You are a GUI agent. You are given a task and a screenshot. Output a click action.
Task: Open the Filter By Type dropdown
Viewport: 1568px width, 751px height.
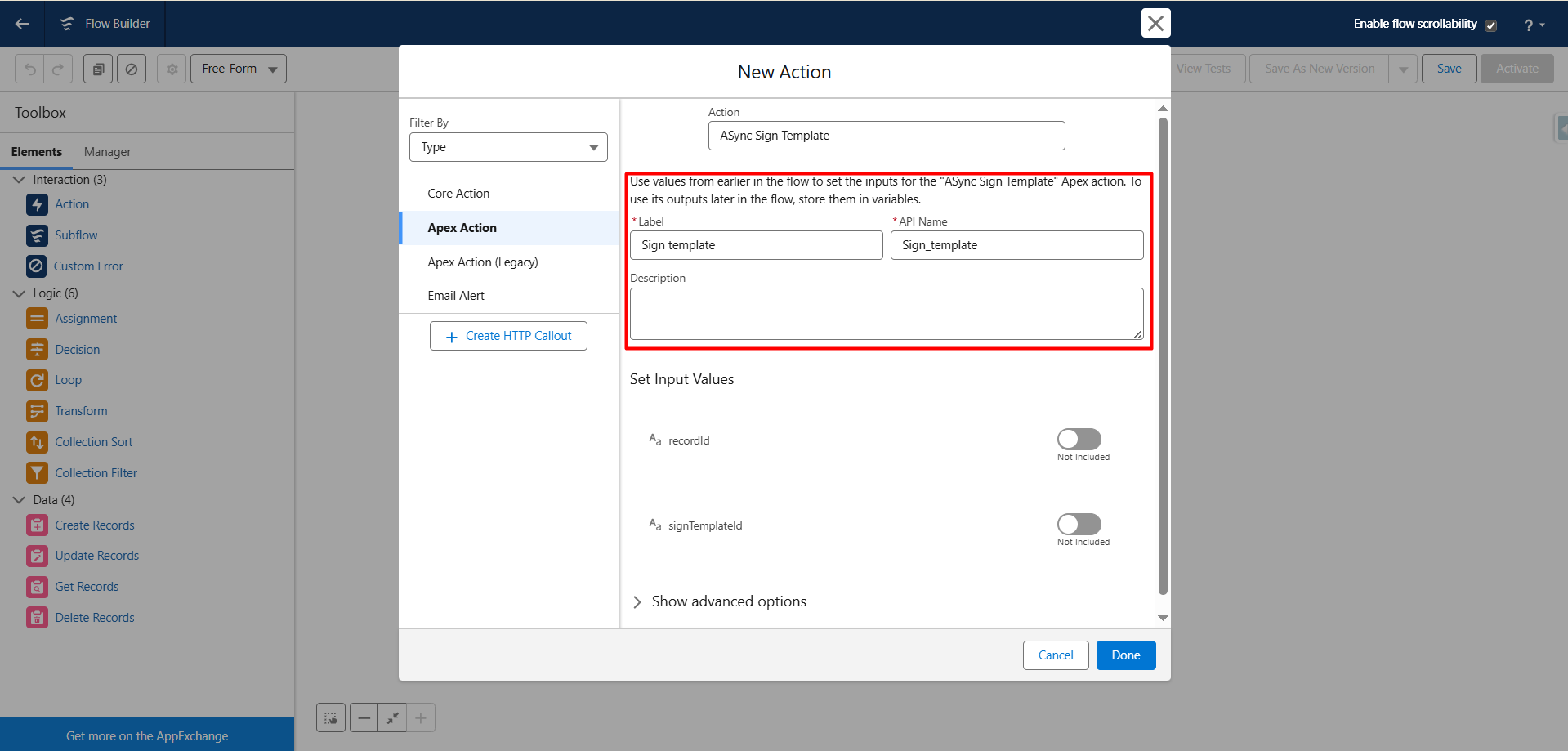[x=508, y=147]
